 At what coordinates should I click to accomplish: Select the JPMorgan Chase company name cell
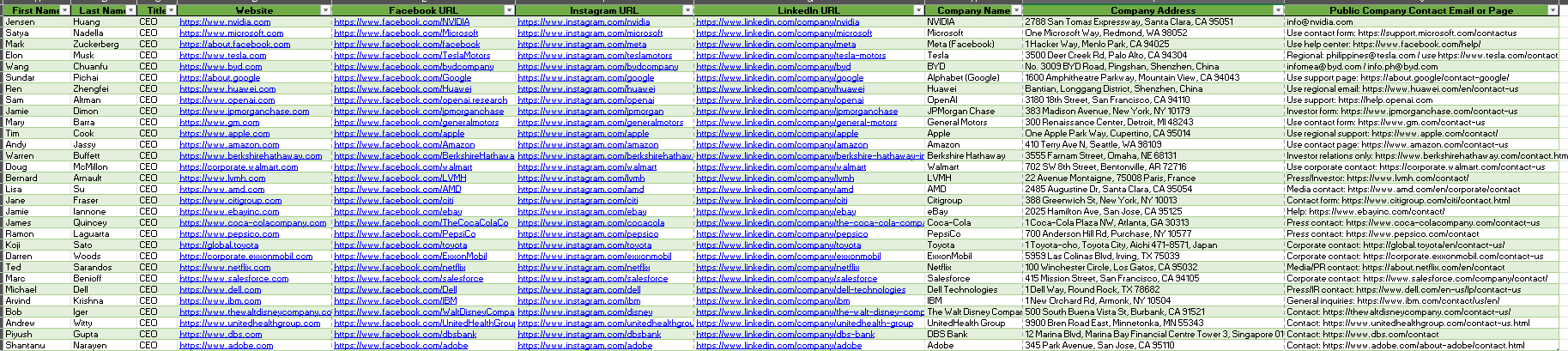pyautogui.click(x=973, y=112)
